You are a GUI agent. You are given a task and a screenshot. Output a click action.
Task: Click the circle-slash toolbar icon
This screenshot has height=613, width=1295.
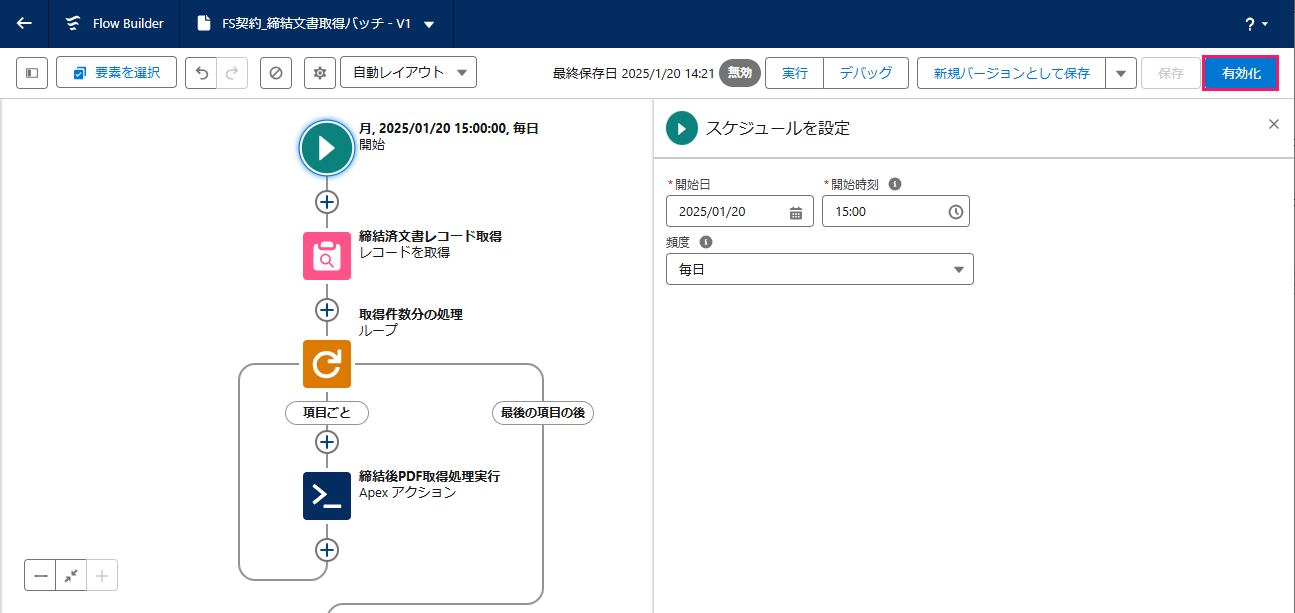point(276,73)
